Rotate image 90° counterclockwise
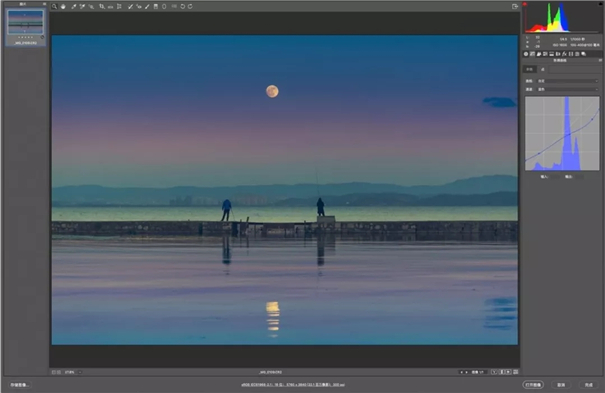Image resolution: width=605 pixels, height=393 pixels. pyautogui.click(x=183, y=7)
